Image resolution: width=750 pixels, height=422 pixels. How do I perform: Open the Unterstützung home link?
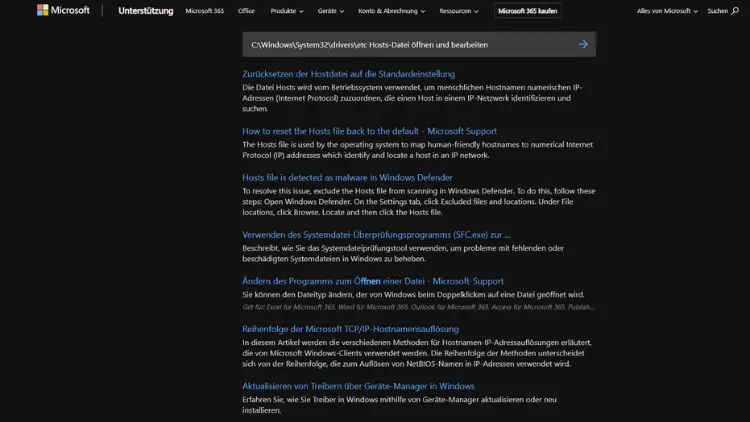145,11
